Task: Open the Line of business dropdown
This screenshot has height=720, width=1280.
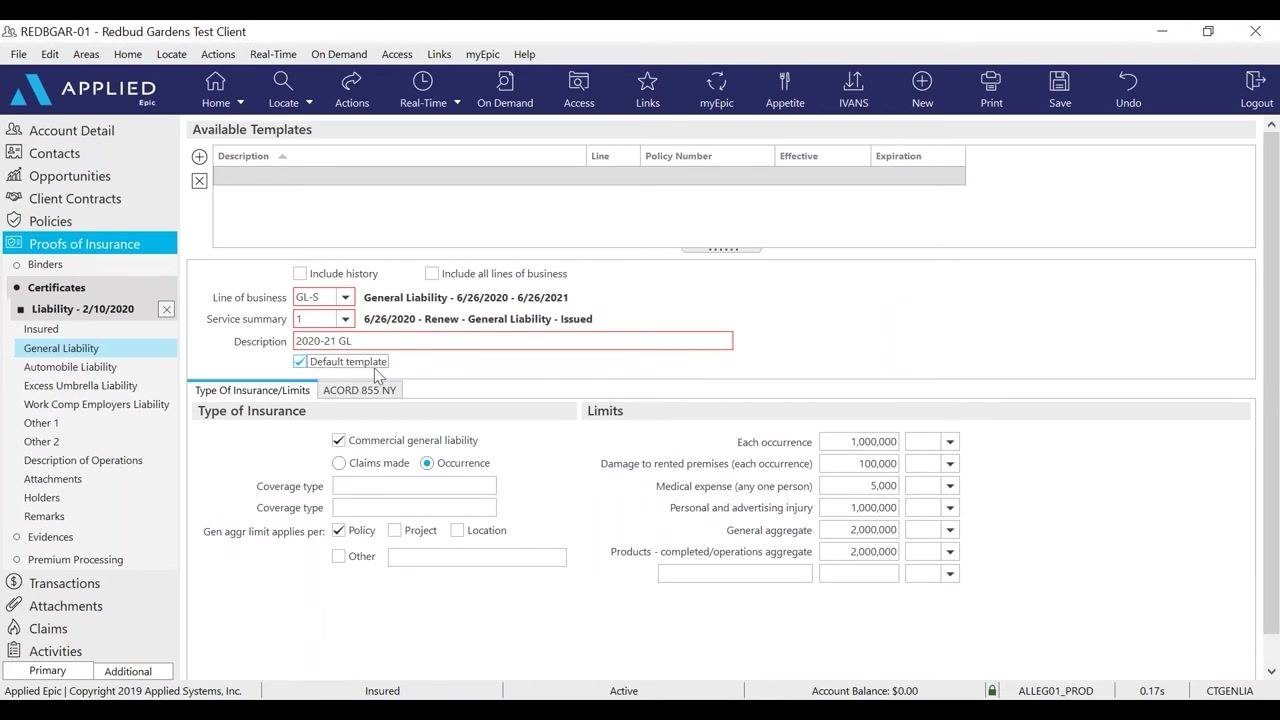Action: pos(345,297)
